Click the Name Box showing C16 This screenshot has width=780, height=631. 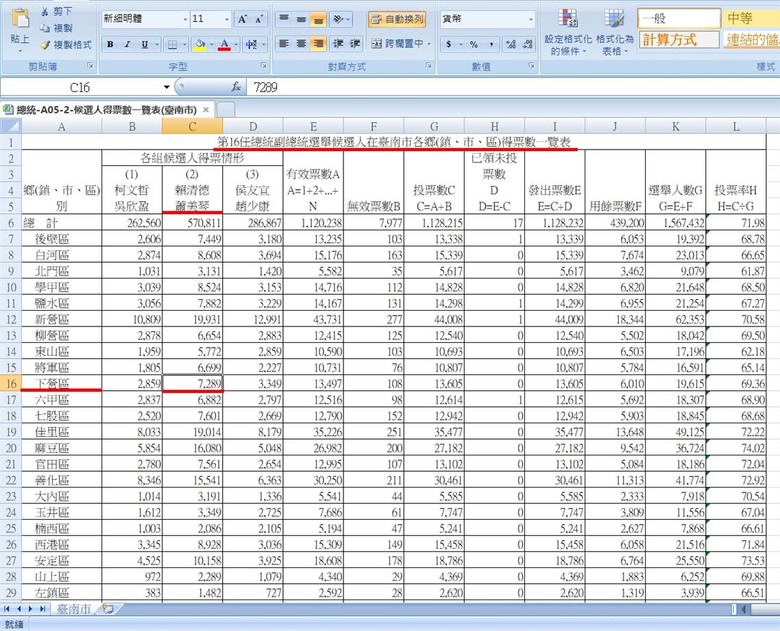click(81, 87)
